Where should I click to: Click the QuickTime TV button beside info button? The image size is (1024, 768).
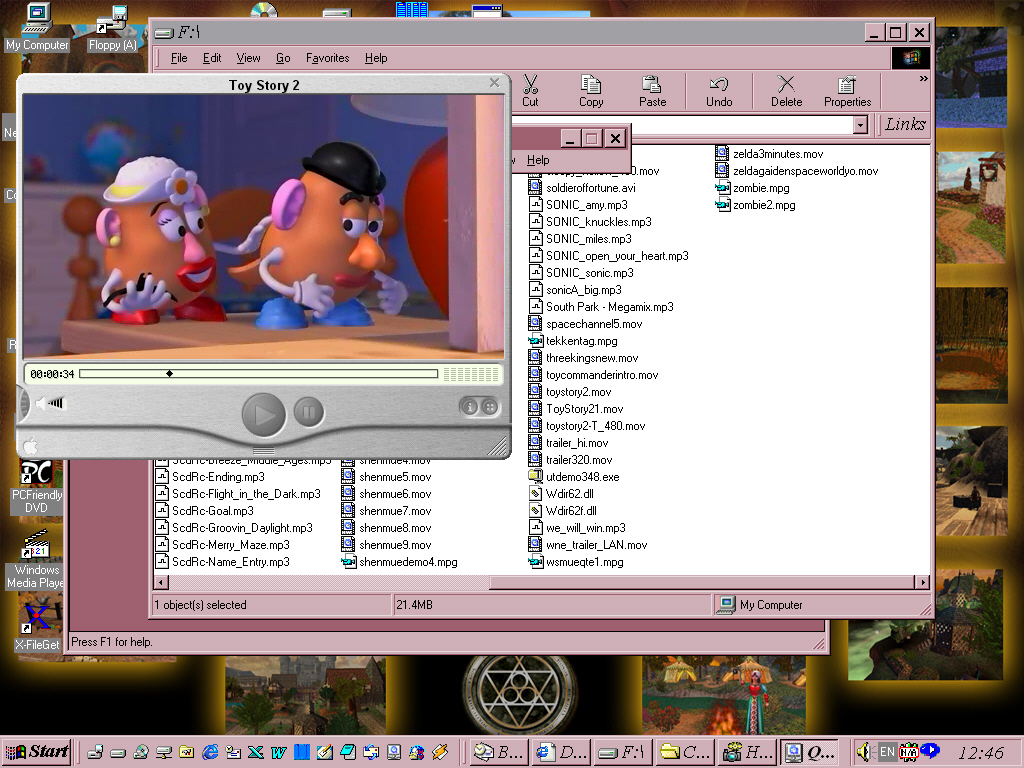coord(489,407)
